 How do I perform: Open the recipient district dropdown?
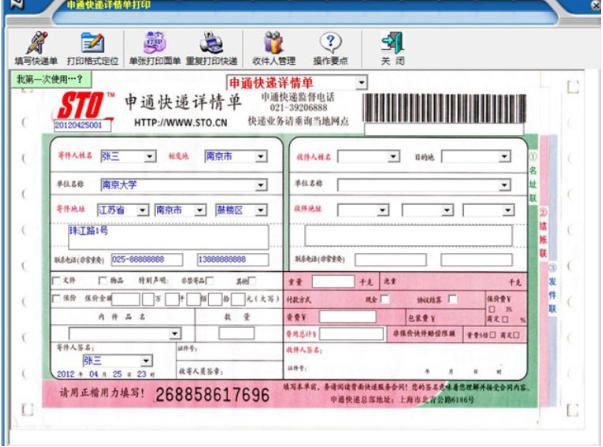[508, 210]
